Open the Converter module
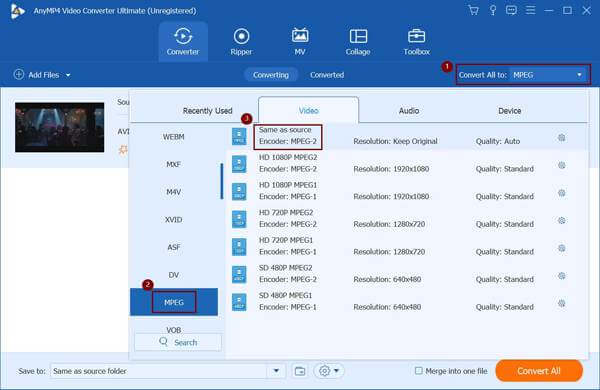The width and height of the screenshot is (600, 390). pos(183,41)
